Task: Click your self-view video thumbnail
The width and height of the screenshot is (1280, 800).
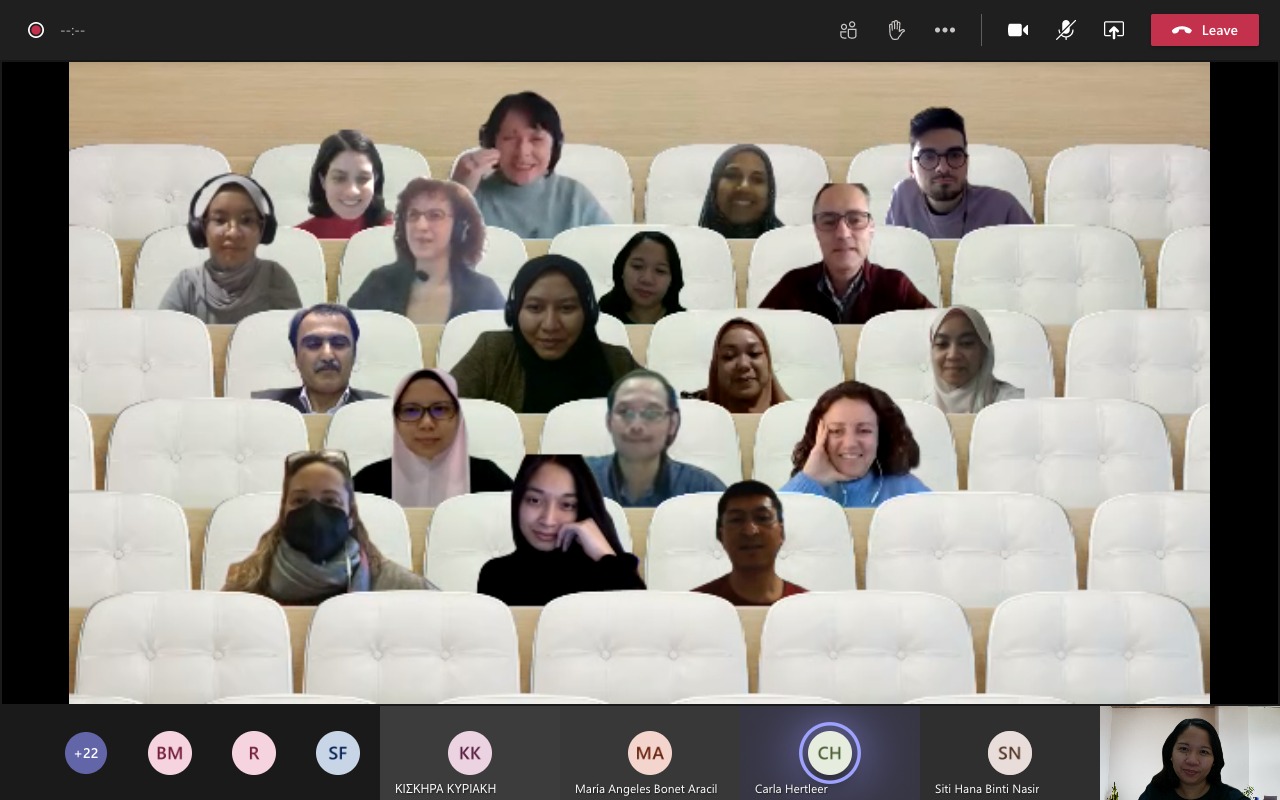Action: point(1189,753)
